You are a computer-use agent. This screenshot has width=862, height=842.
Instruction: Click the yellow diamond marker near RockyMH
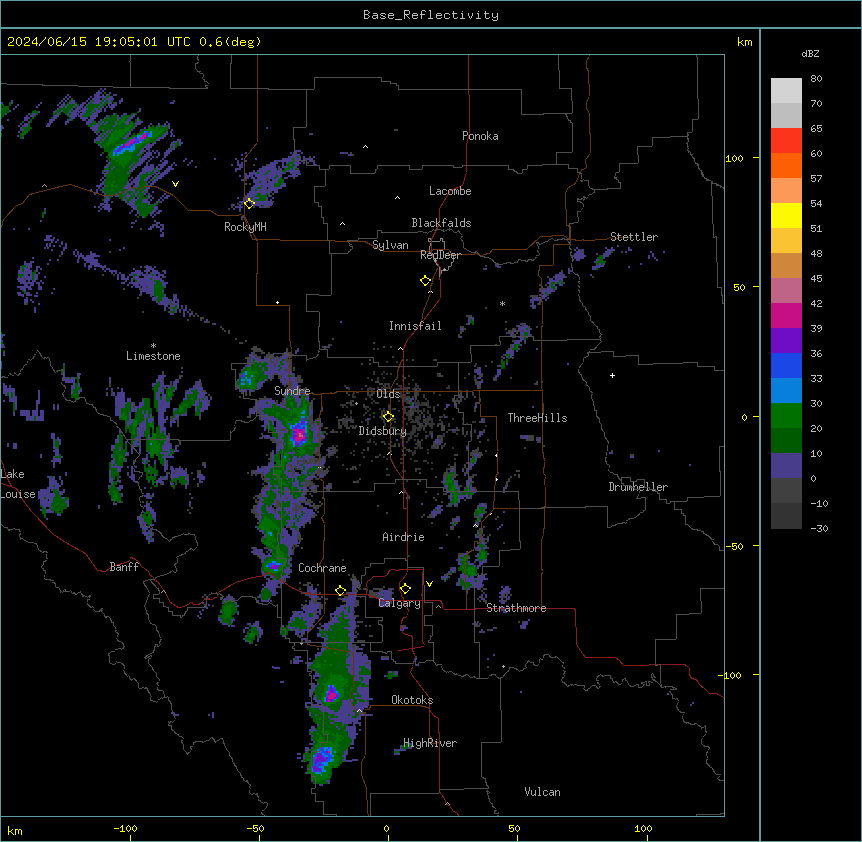(x=250, y=203)
